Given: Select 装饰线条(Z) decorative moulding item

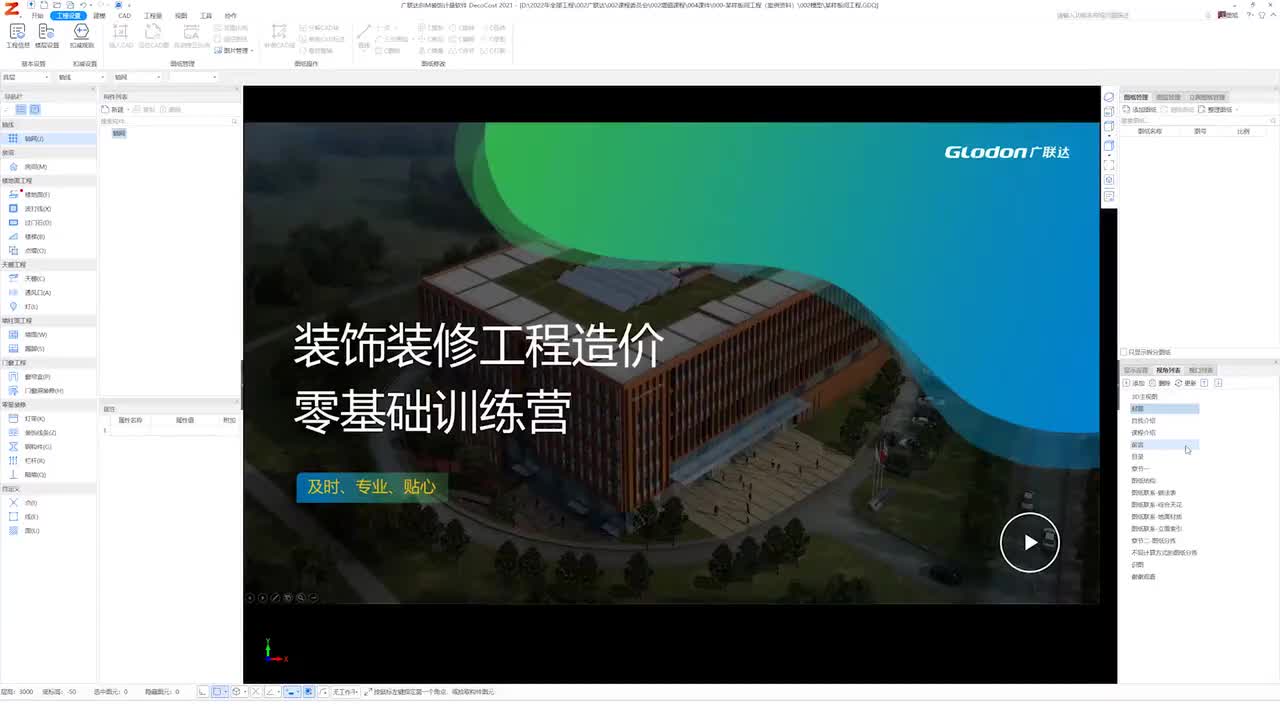Looking at the screenshot, I should (48, 433).
